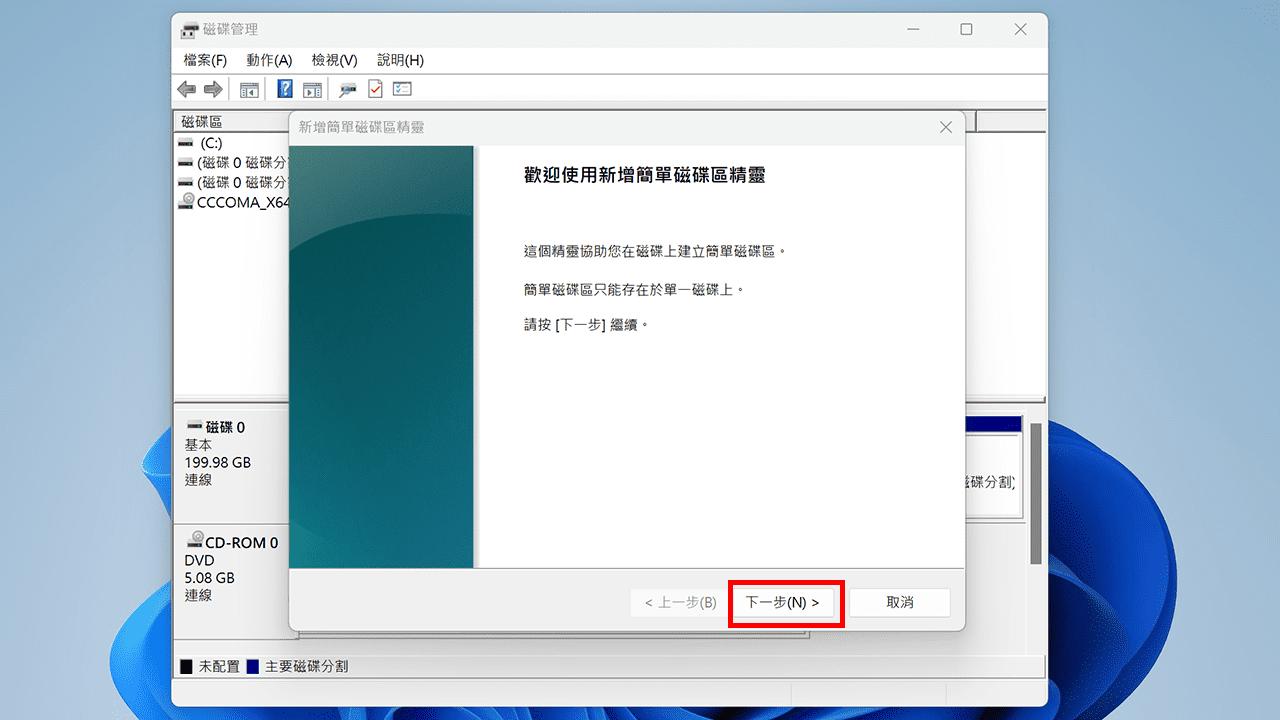Screen dimensions: 1280x720
Task: Toggle the action pane toolbar icon
Action: pos(312,89)
